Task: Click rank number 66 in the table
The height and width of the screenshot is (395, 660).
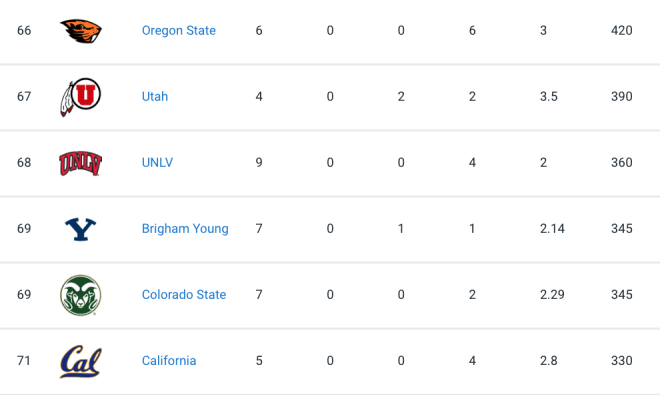Action: [24, 30]
